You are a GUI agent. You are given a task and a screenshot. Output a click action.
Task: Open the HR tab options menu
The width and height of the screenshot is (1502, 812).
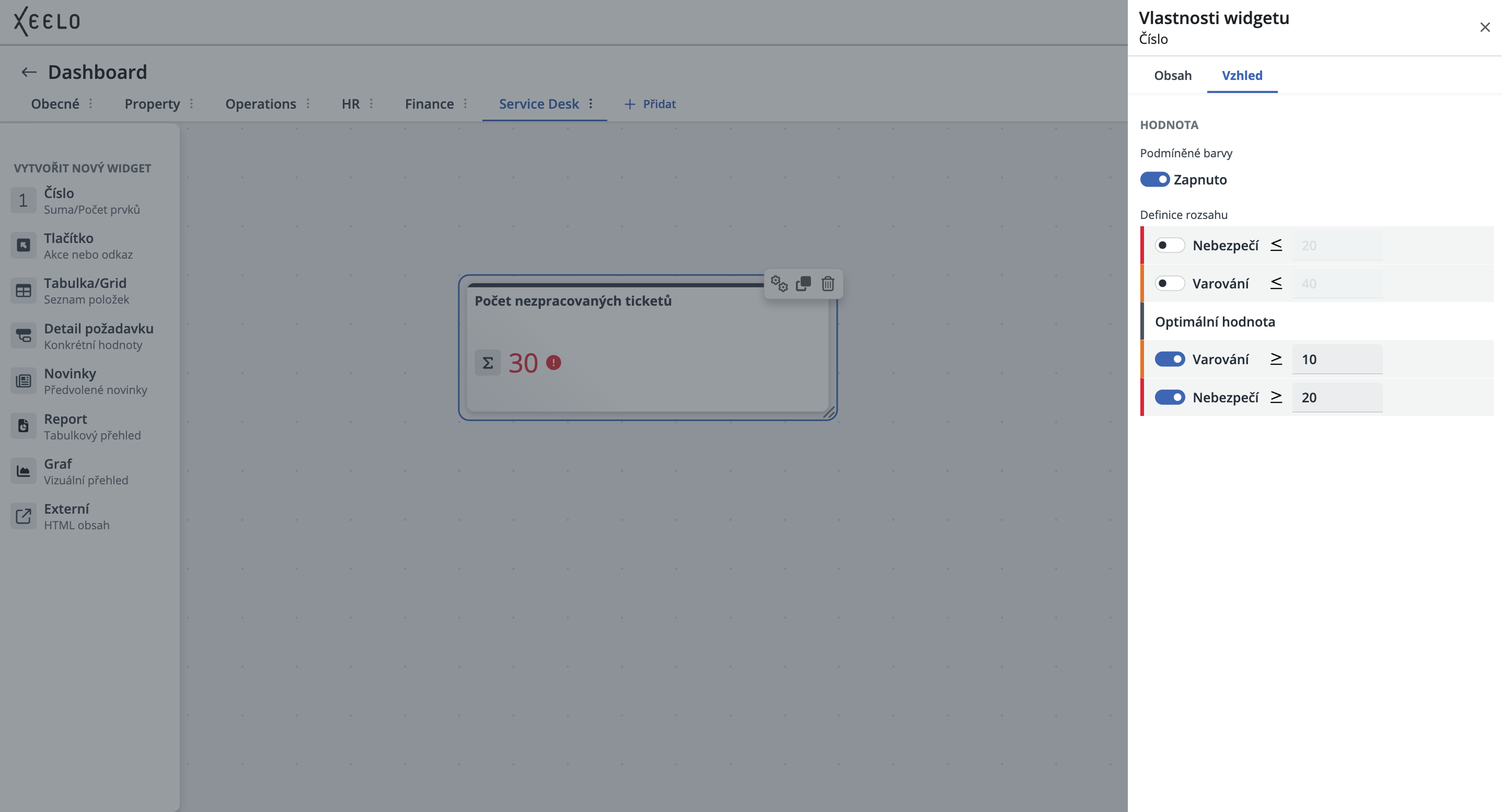[372, 104]
